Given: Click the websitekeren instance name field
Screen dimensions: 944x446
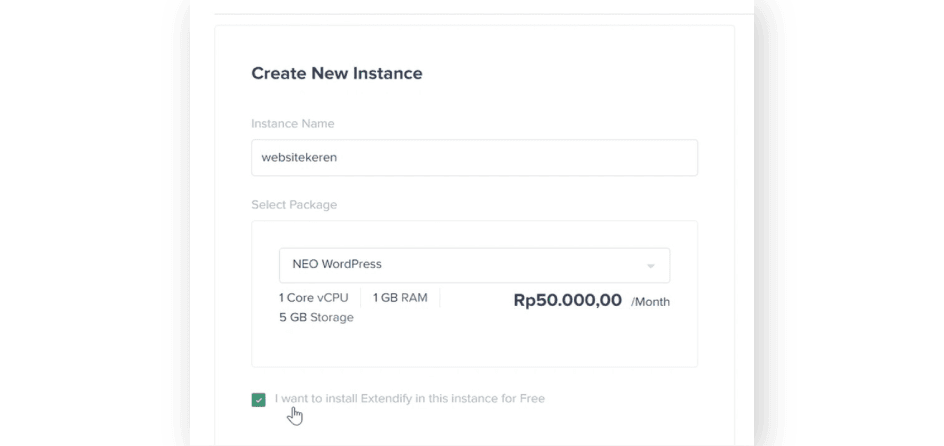Looking at the screenshot, I should click(x=474, y=157).
